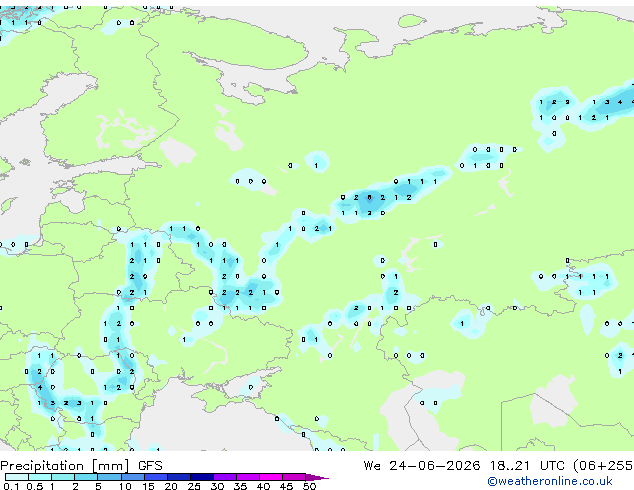Click the forecast date 'We 24-06-2026' text
The height and width of the screenshot is (490, 634).
[x=422, y=466]
